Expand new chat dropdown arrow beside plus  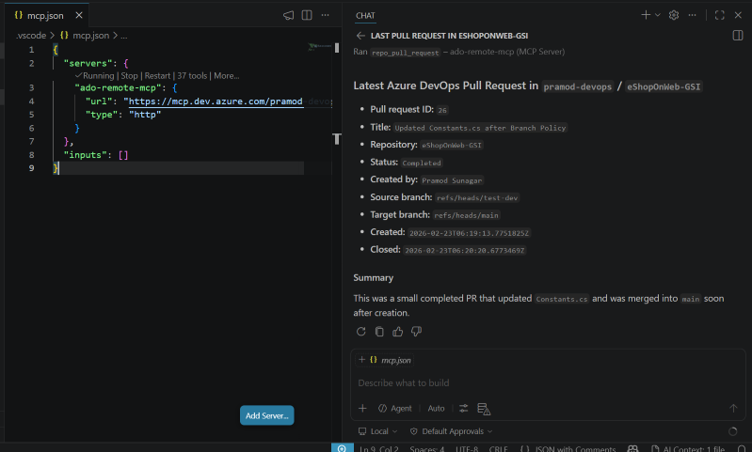pos(658,15)
